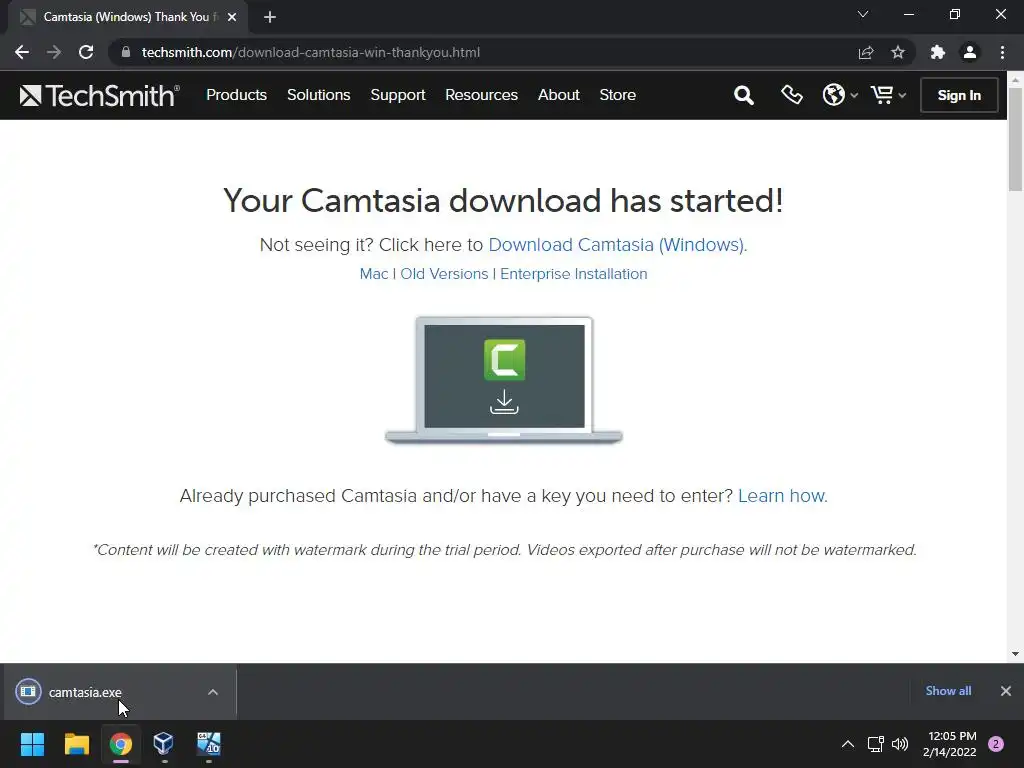The width and height of the screenshot is (1024, 768).
Task: Click the fourth pinned app taskbar icon
Action: click(x=209, y=744)
